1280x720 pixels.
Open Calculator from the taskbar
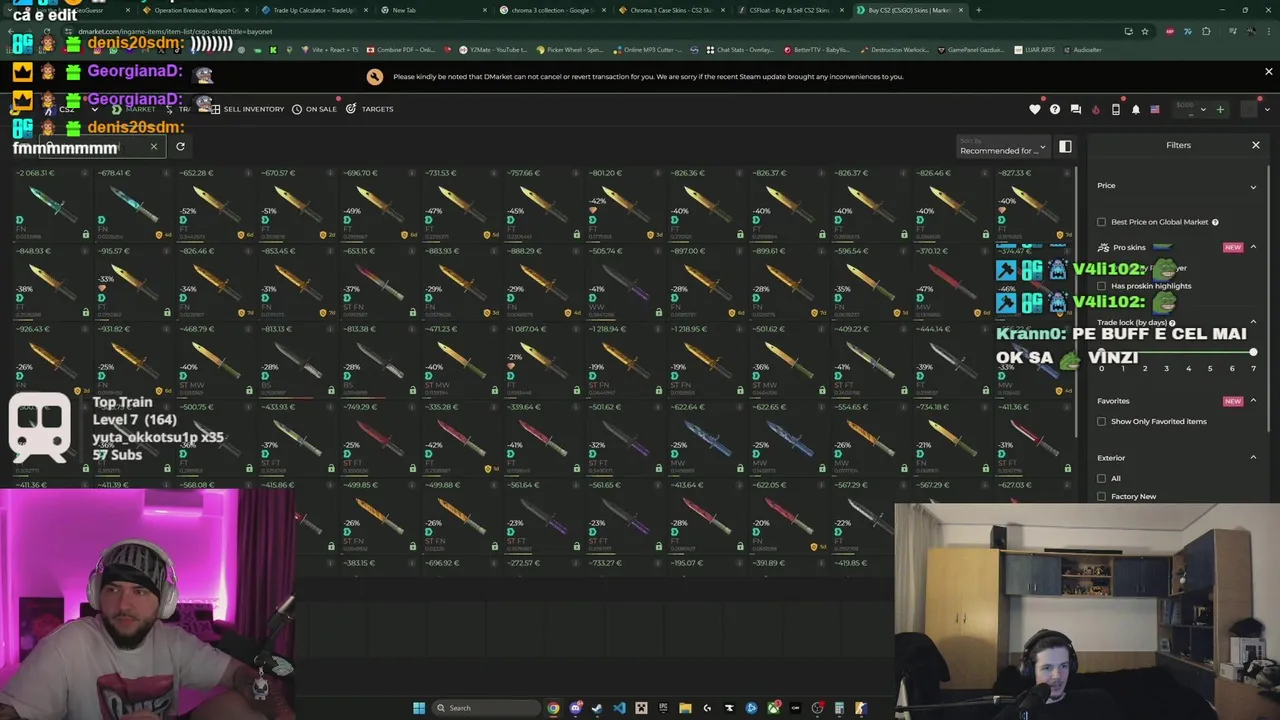coord(839,708)
